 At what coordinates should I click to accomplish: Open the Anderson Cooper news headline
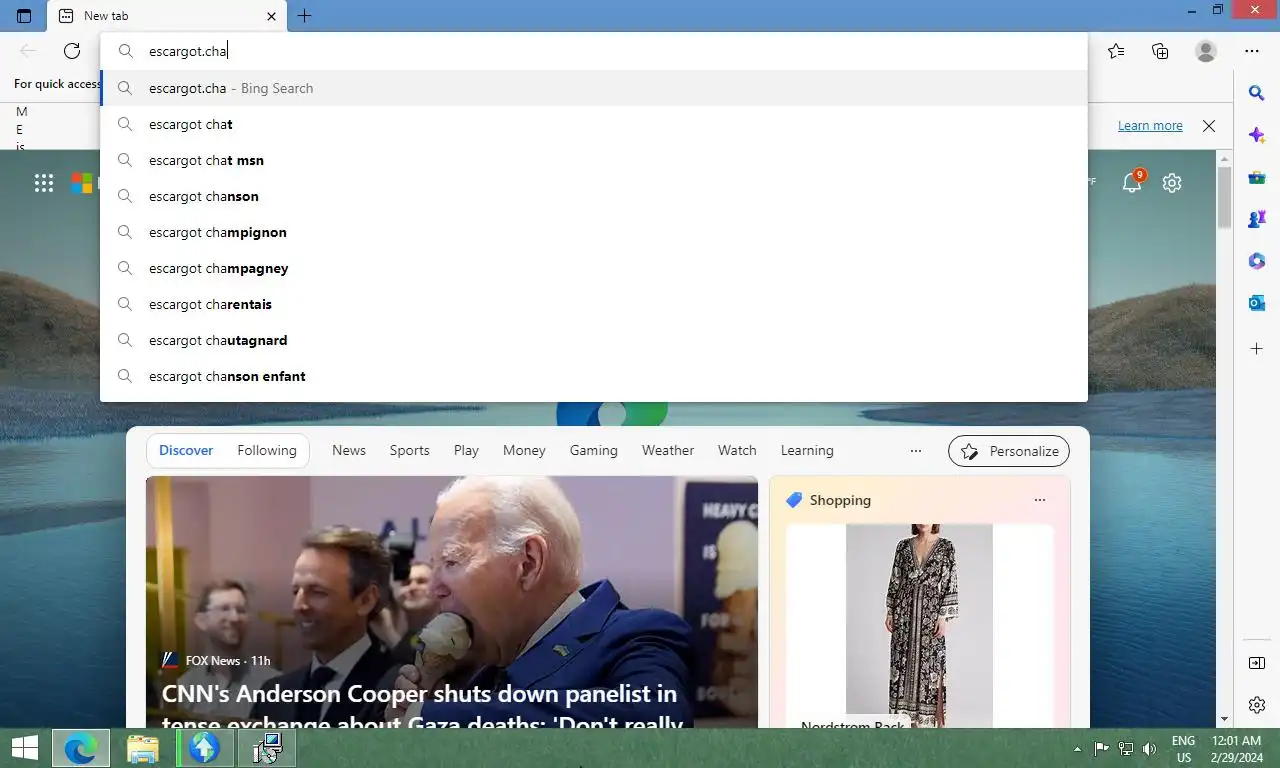(x=420, y=708)
